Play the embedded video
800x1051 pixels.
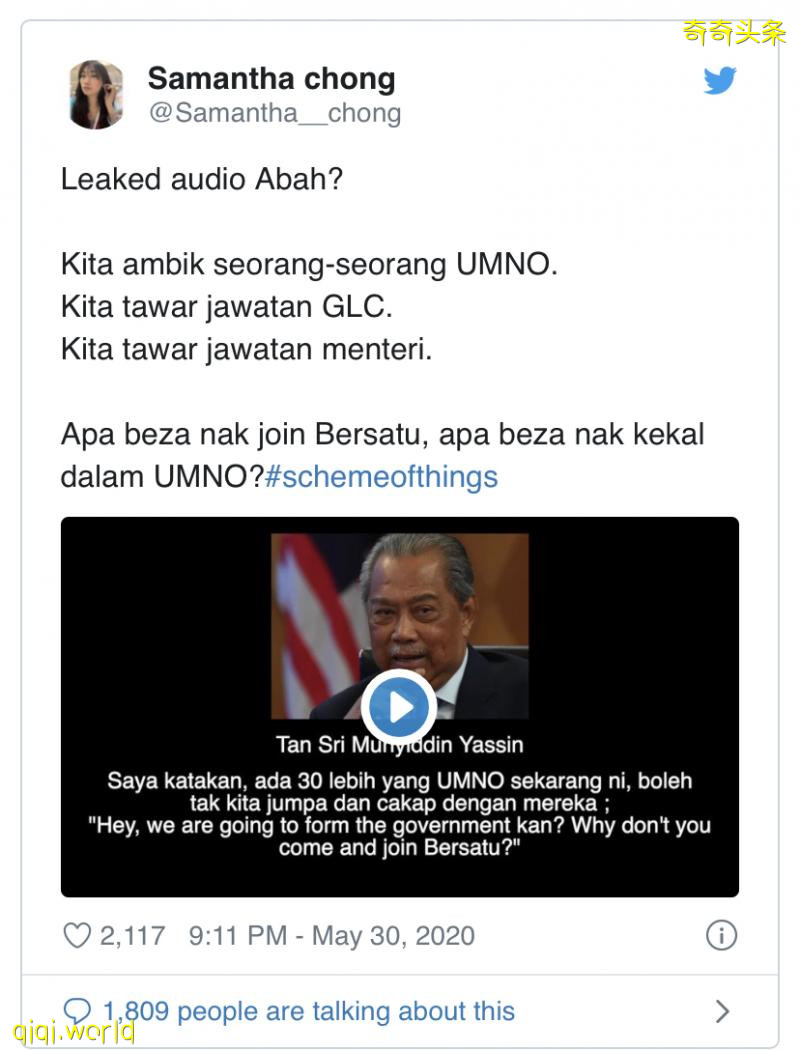click(399, 706)
